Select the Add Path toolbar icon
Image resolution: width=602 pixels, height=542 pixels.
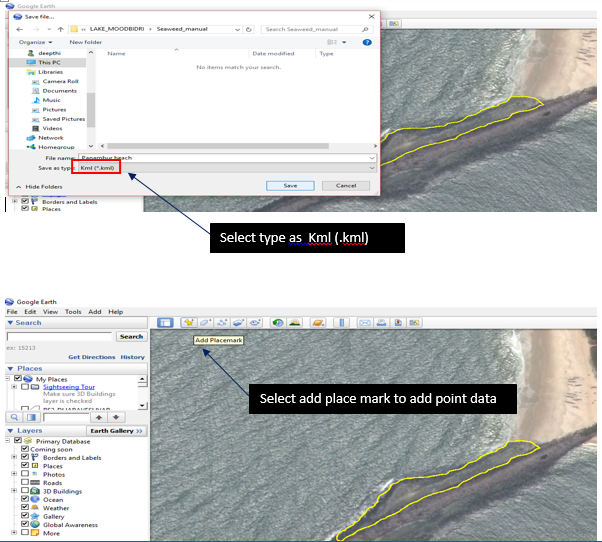pos(222,323)
